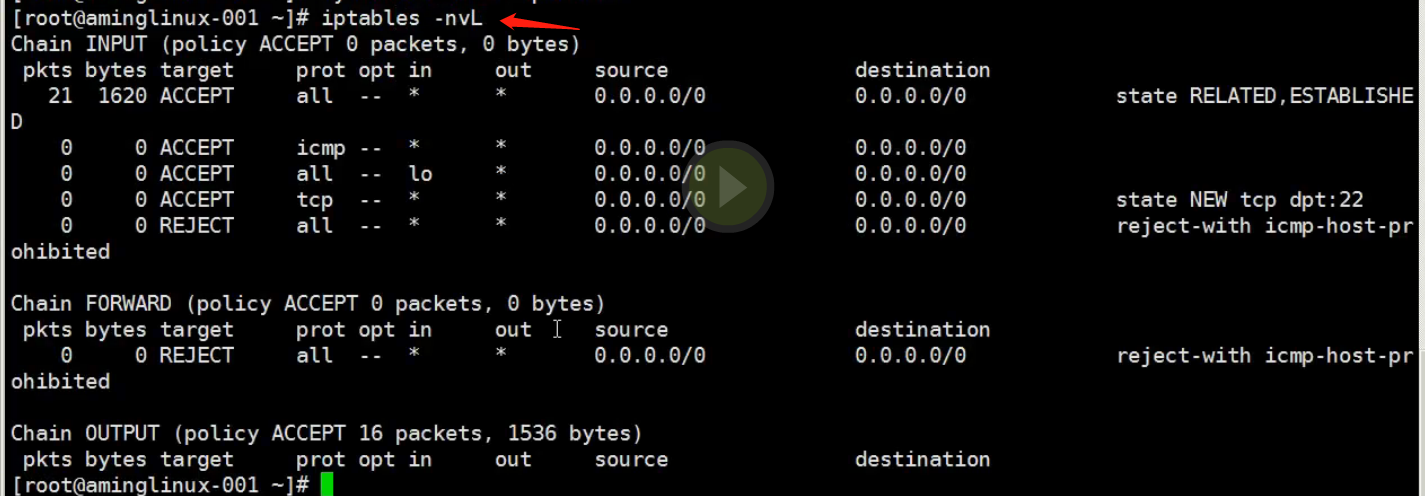Click 'ohibited' line above Chain OUTPUT
This screenshot has width=1425, height=496.
[60, 381]
